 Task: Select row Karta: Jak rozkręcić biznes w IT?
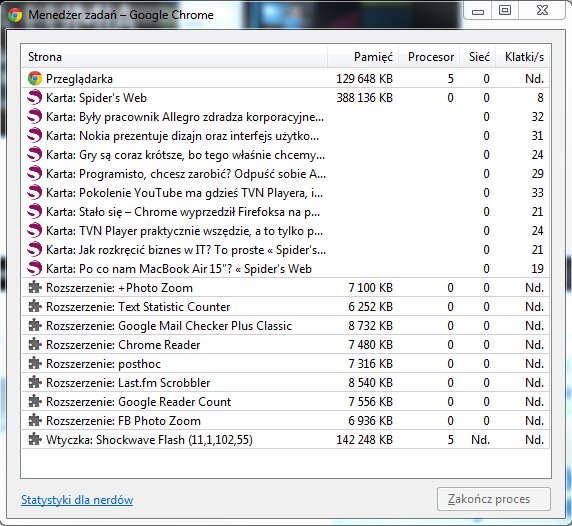point(286,249)
